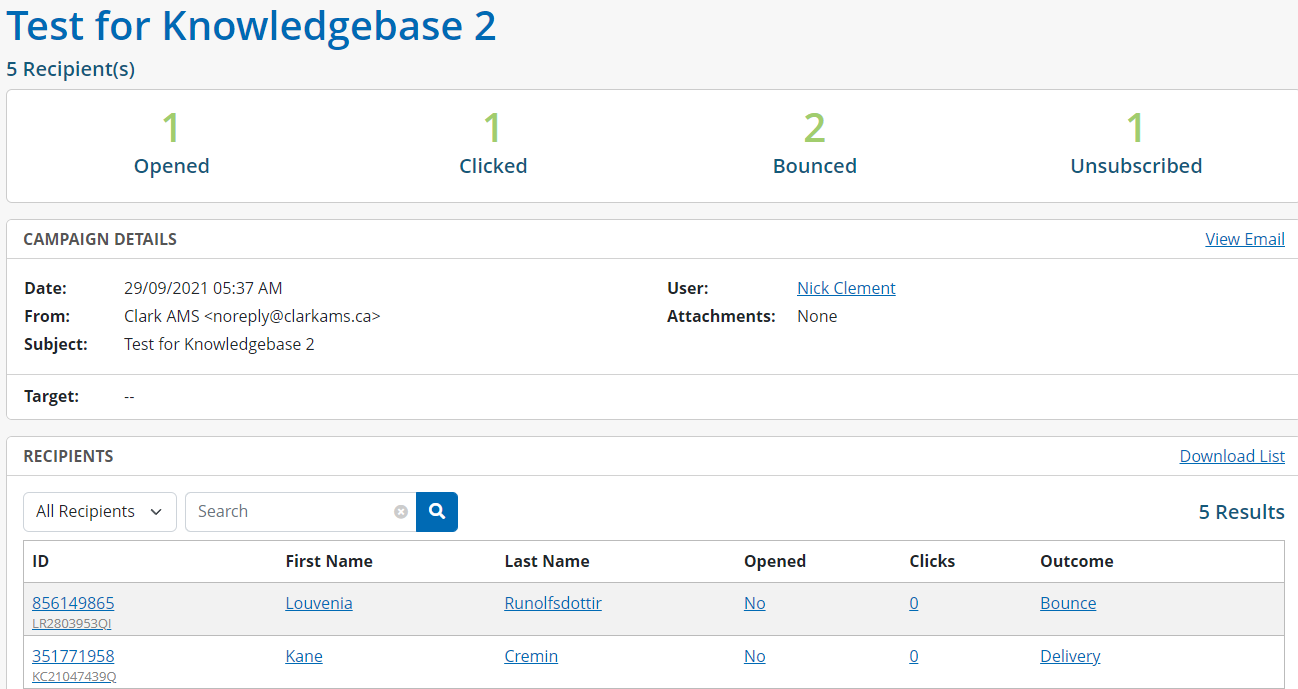
Task: Click the Opened statistic count
Action: point(172,129)
